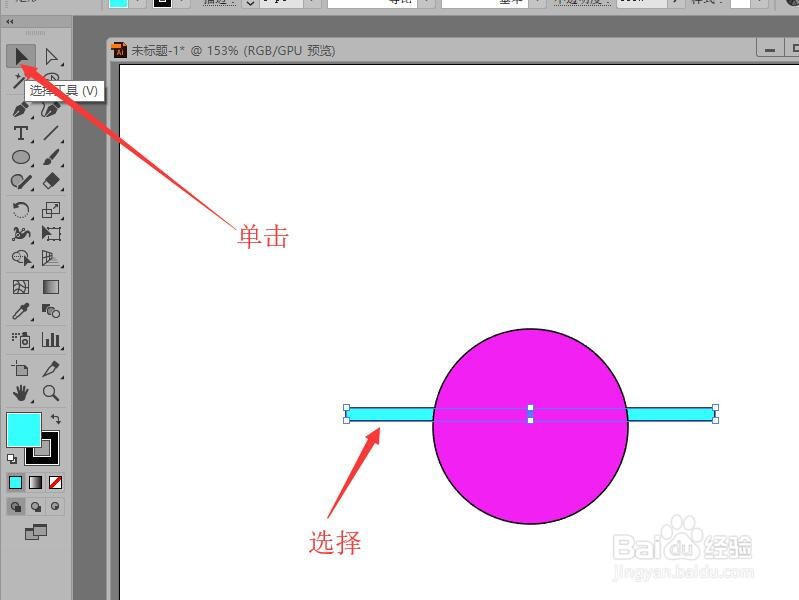This screenshot has width=799, height=600.
Task: Select the Selection tool (black arrow)
Action: 21,56
